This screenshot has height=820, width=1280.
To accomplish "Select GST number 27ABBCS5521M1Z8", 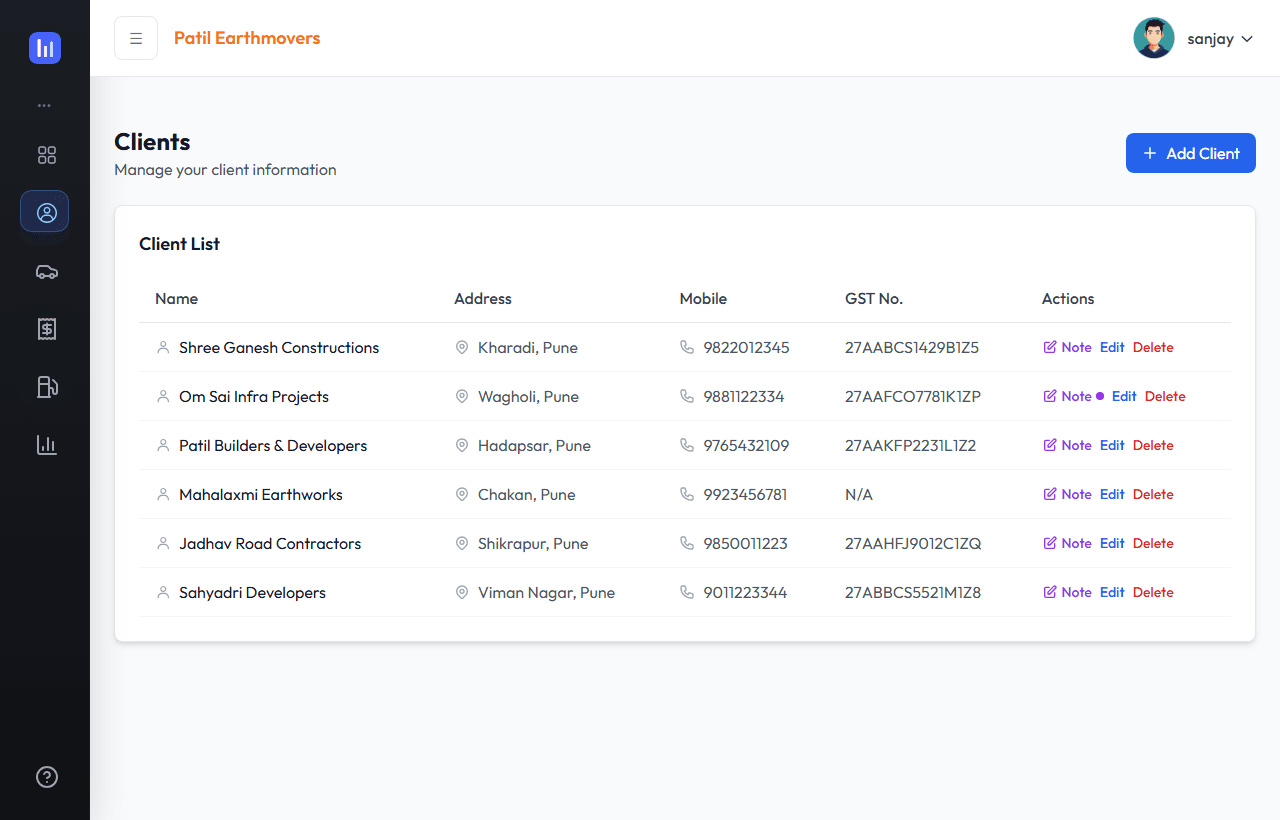I will [913, 592].
